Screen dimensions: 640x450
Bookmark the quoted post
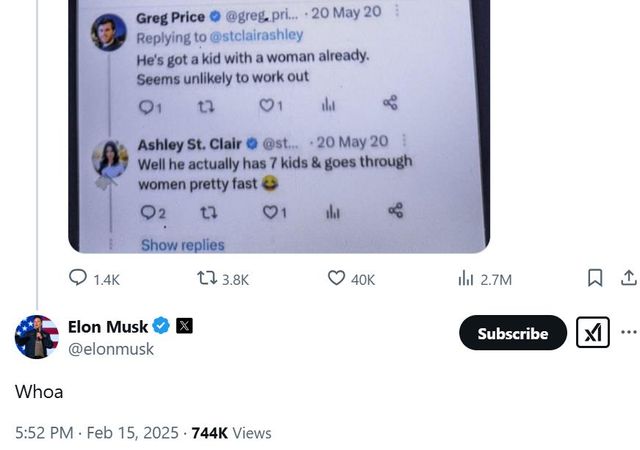pos(594,278)
